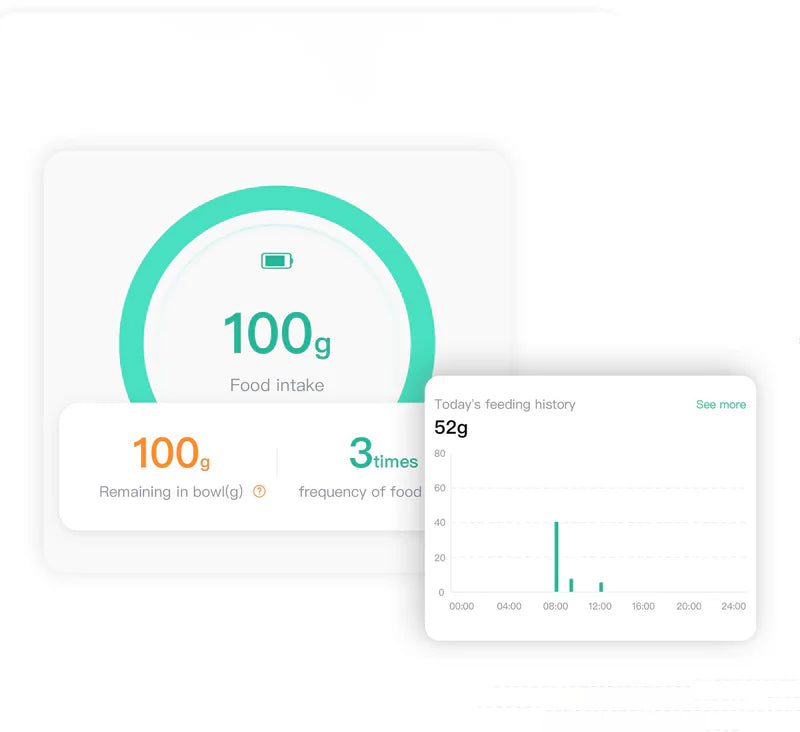Click the Food intake label
This screenshot has width=800, height=732.
tap(277, 385)
